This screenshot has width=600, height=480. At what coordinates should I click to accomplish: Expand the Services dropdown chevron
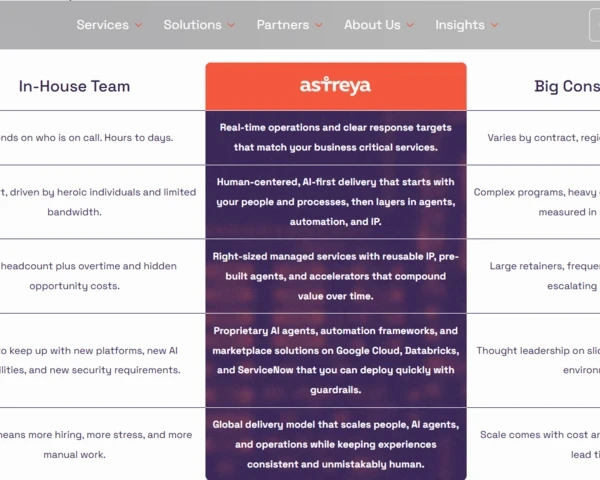(x=139, y=25)
